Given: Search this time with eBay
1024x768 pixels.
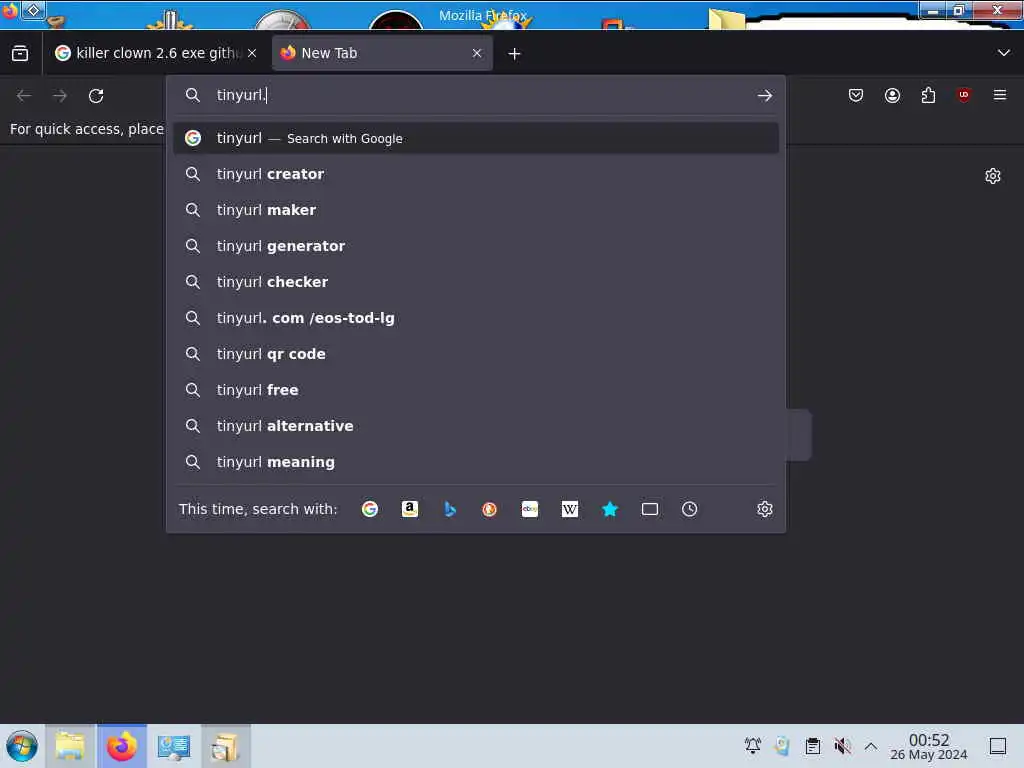Looking at the screenshot, I should click(530, 509).
